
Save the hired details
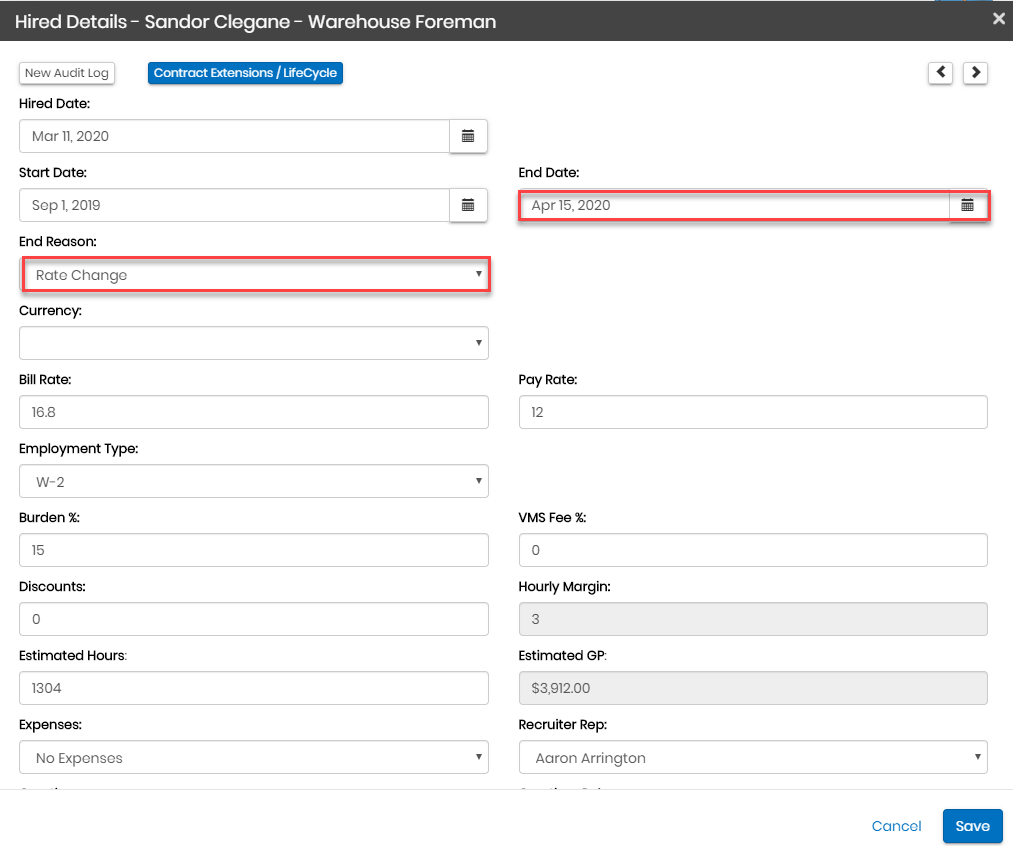click(971, 826)
